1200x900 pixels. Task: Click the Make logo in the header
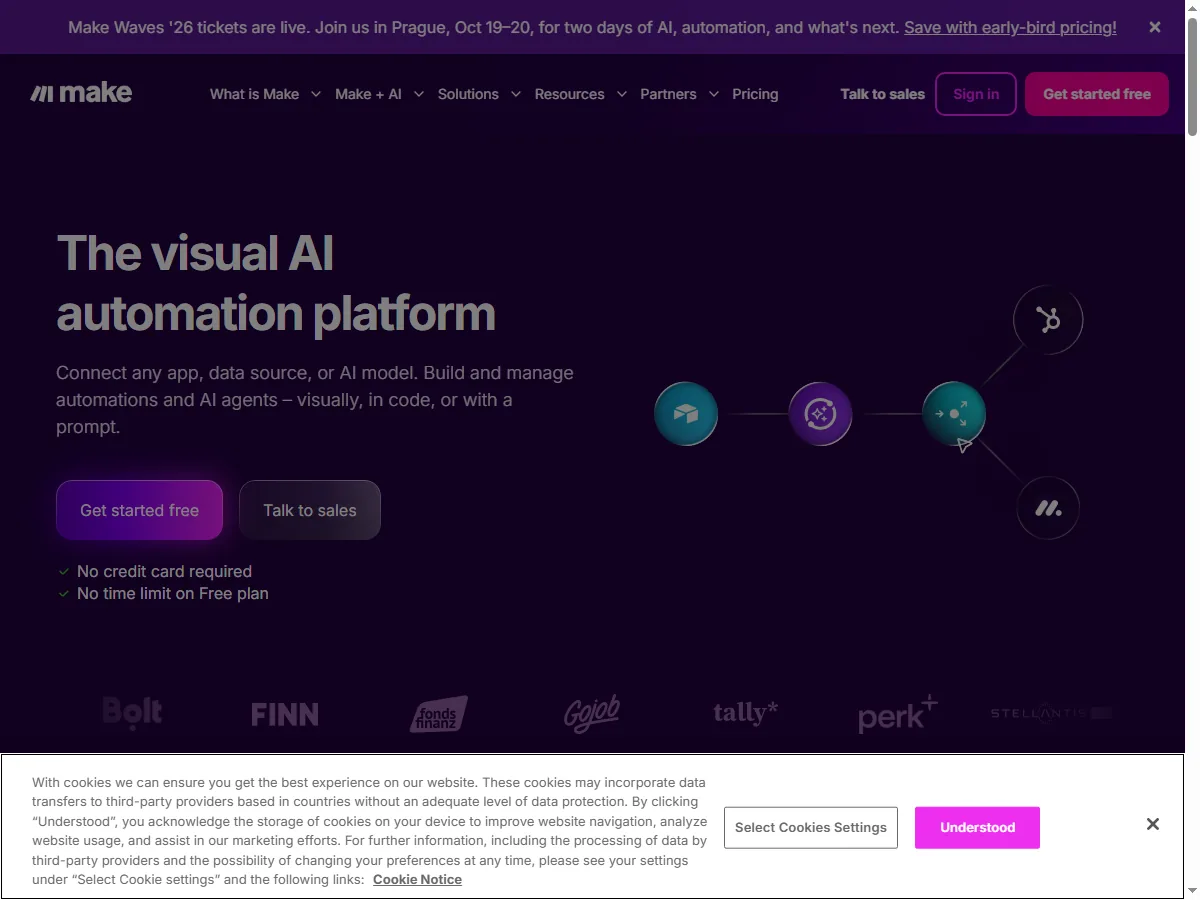point(81,93)
